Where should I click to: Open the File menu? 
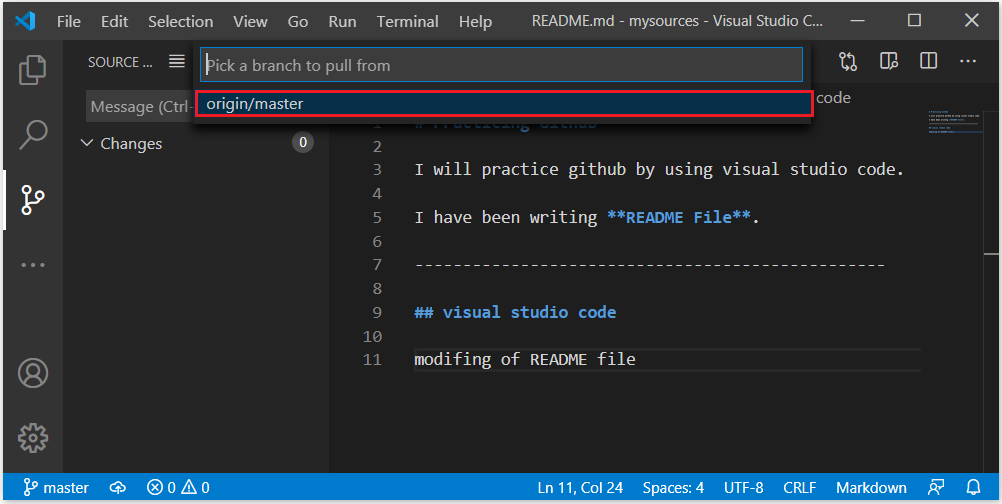coord(68,22)
